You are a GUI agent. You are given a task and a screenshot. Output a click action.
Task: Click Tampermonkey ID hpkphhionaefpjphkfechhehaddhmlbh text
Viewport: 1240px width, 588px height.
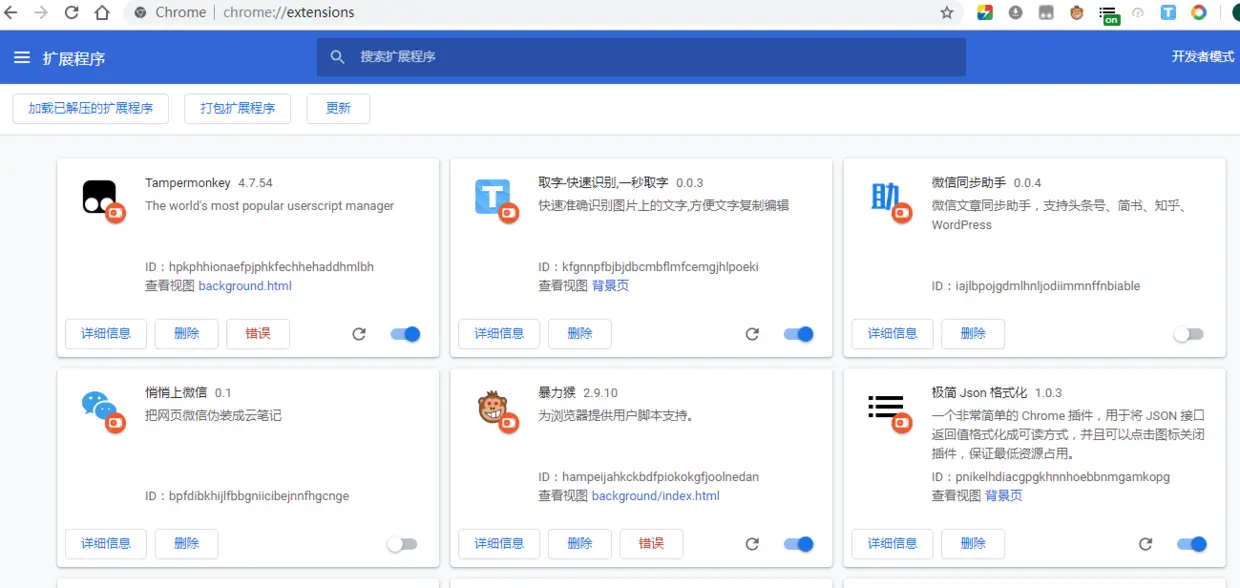click(259, 267)
